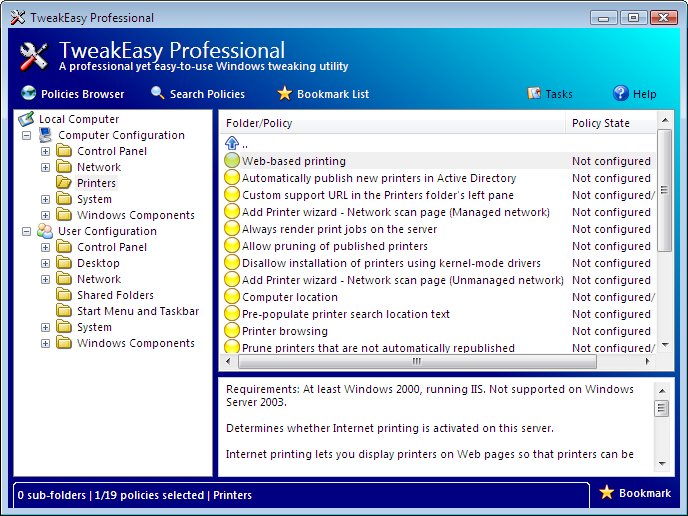Expand Control Panel under Computer Configuration
The image size is (688, 516).
45,151
